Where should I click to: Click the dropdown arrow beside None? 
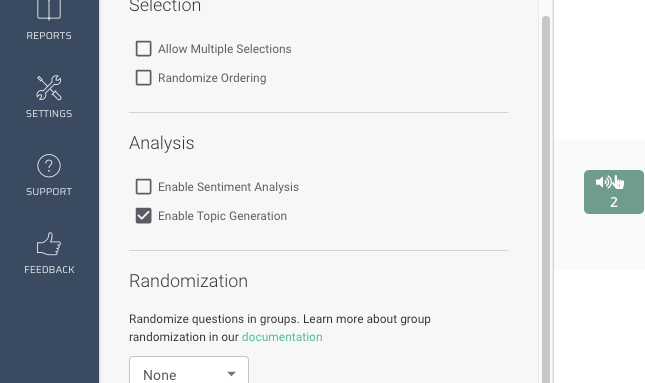[x=231, y=374]
